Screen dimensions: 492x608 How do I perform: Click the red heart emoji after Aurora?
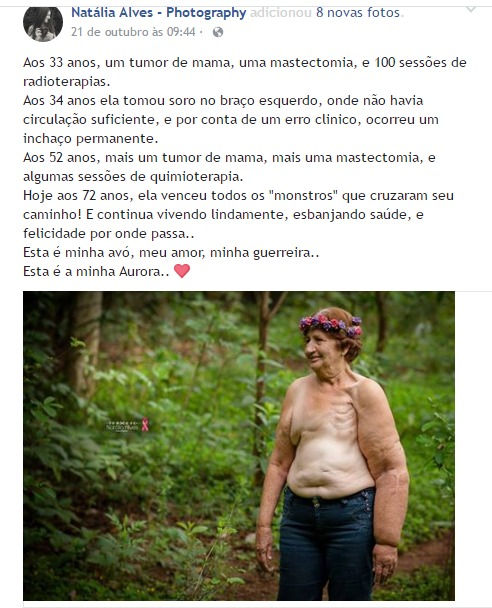182,271
